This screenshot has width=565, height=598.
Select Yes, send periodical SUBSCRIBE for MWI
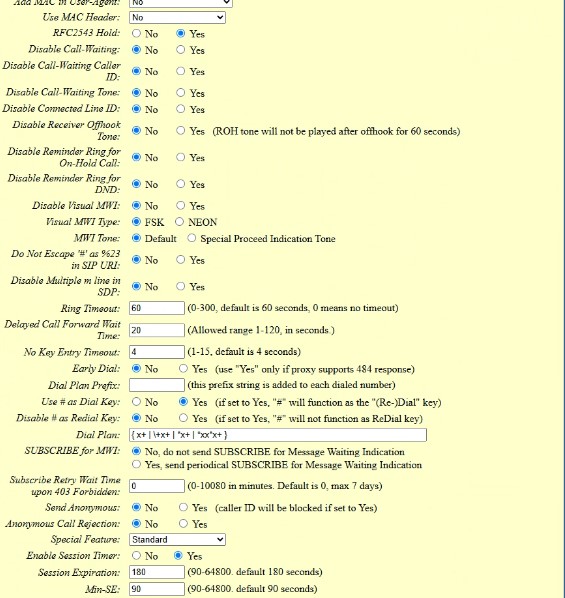(136, 464)
